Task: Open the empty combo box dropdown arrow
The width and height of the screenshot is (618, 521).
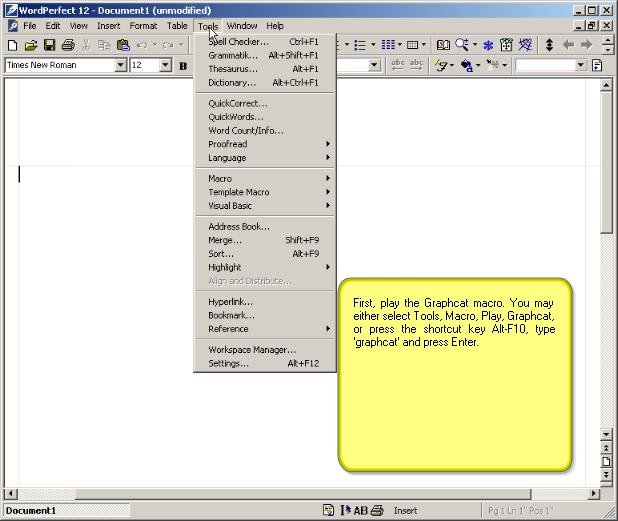Action: [581, 65]
